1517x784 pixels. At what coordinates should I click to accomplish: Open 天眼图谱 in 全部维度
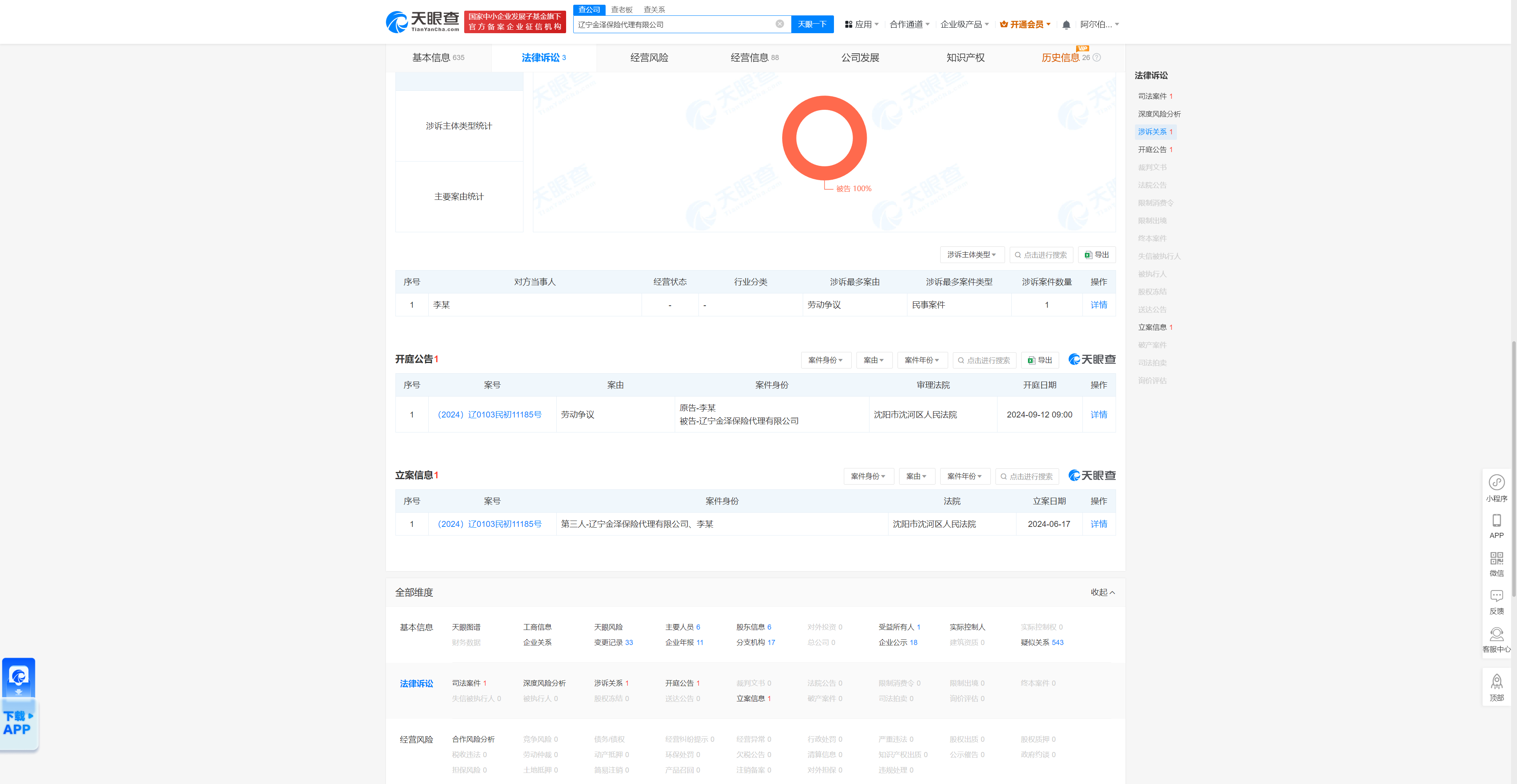(x=466, y=627)
